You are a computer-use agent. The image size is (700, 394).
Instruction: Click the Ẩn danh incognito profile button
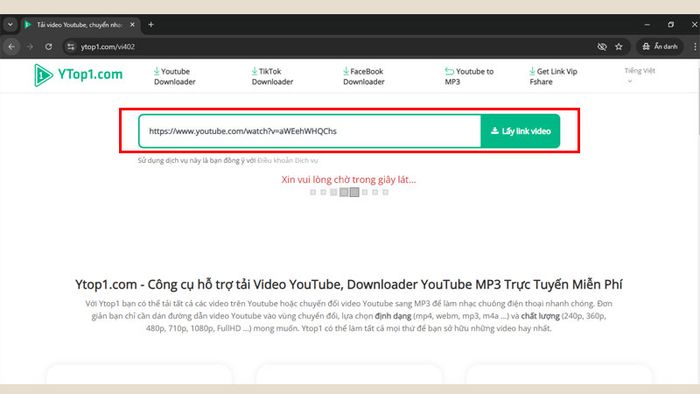click(x=660, y=46)
